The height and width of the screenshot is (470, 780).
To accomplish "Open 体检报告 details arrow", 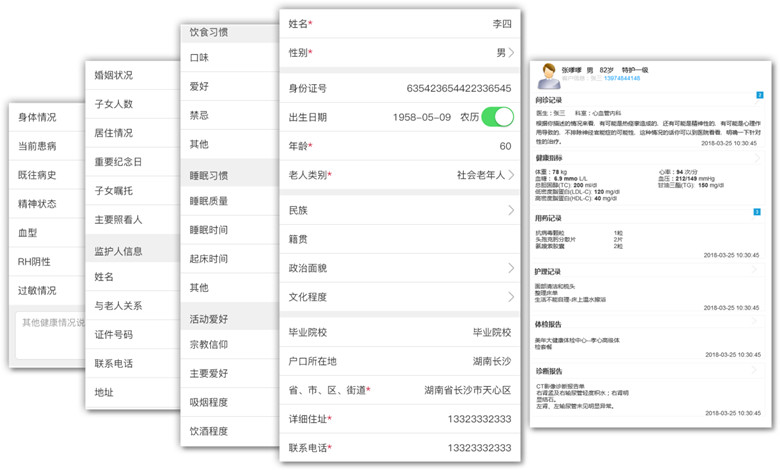I will (x=757, y=324).
